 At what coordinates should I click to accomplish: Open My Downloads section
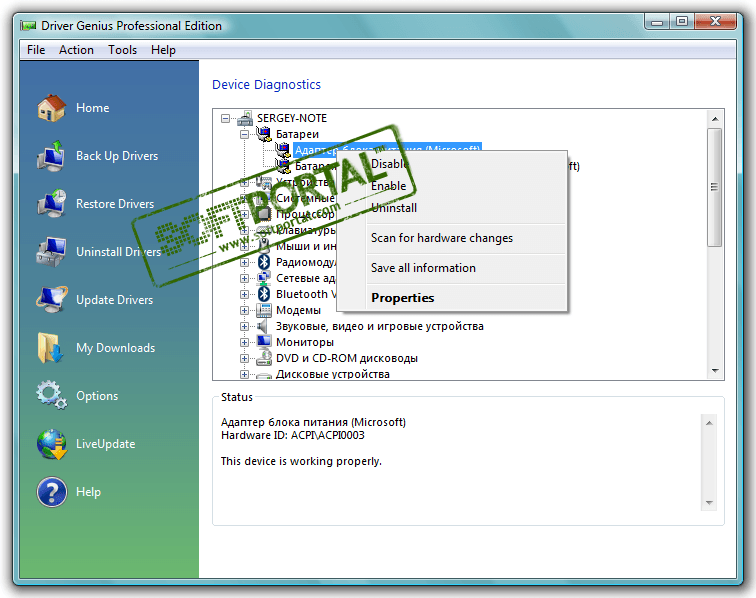116,348
